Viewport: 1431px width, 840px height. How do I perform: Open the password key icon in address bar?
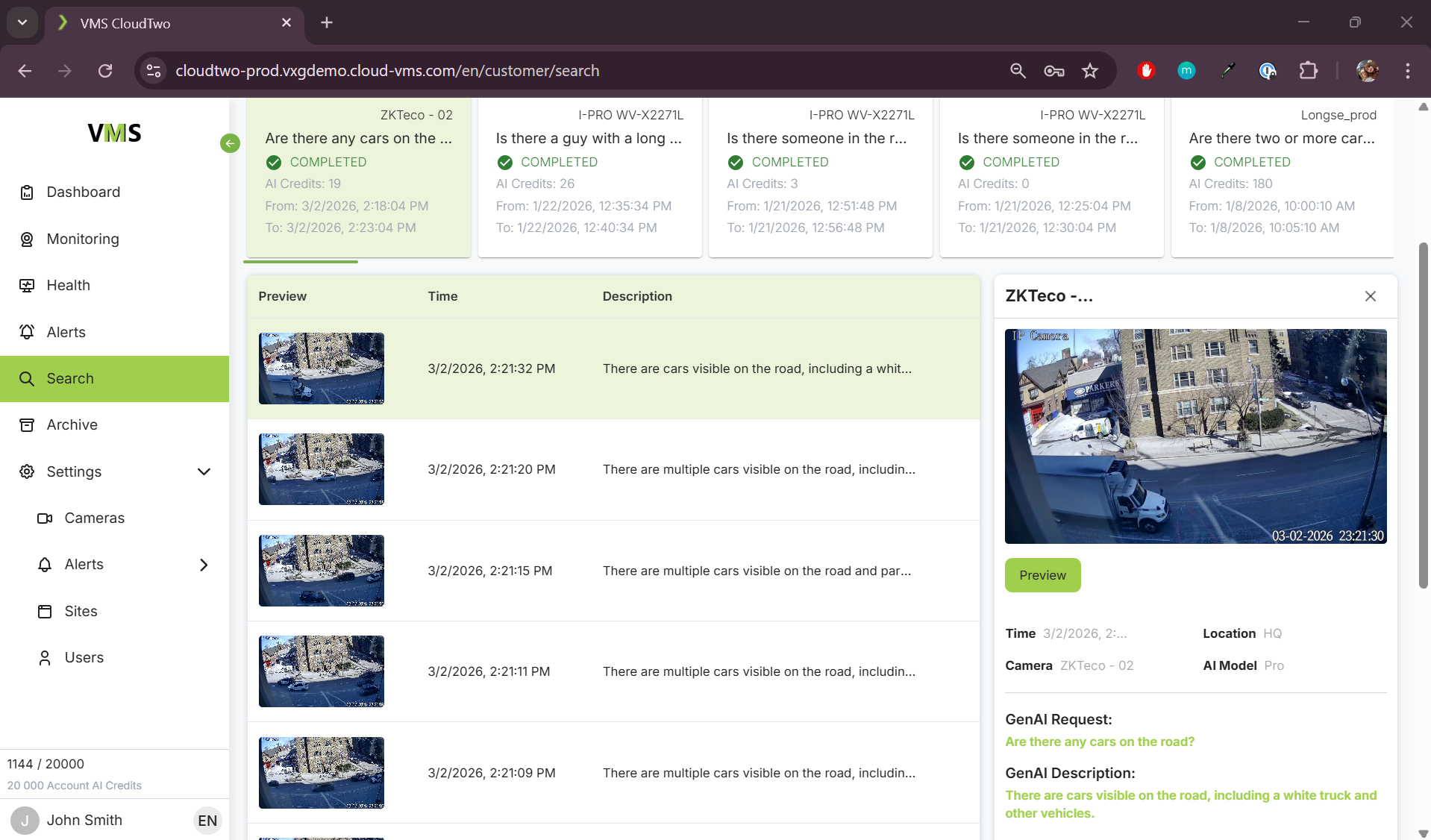tap(1053, 71)
